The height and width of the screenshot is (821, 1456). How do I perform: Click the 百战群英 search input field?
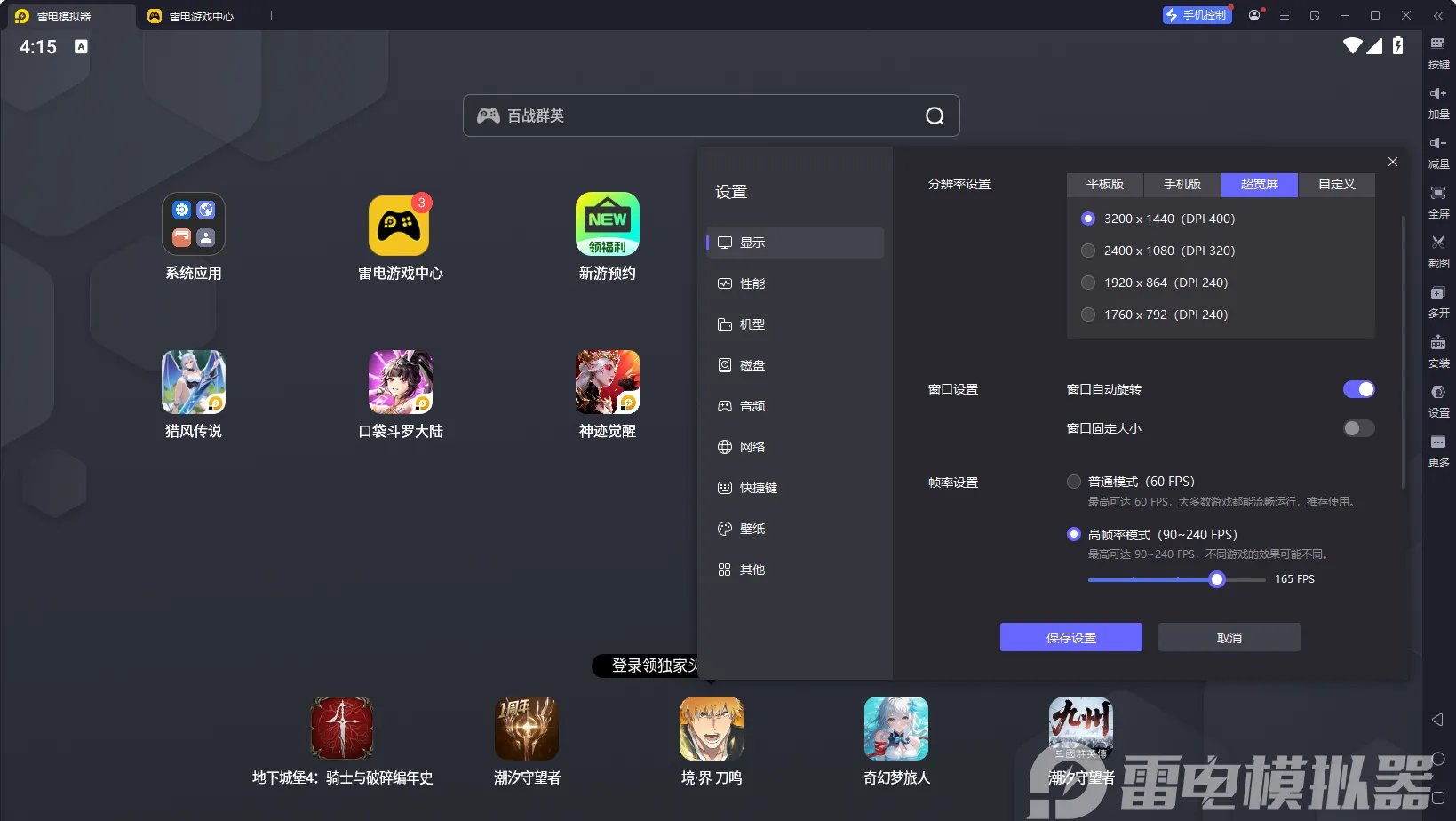click(712, 116)
